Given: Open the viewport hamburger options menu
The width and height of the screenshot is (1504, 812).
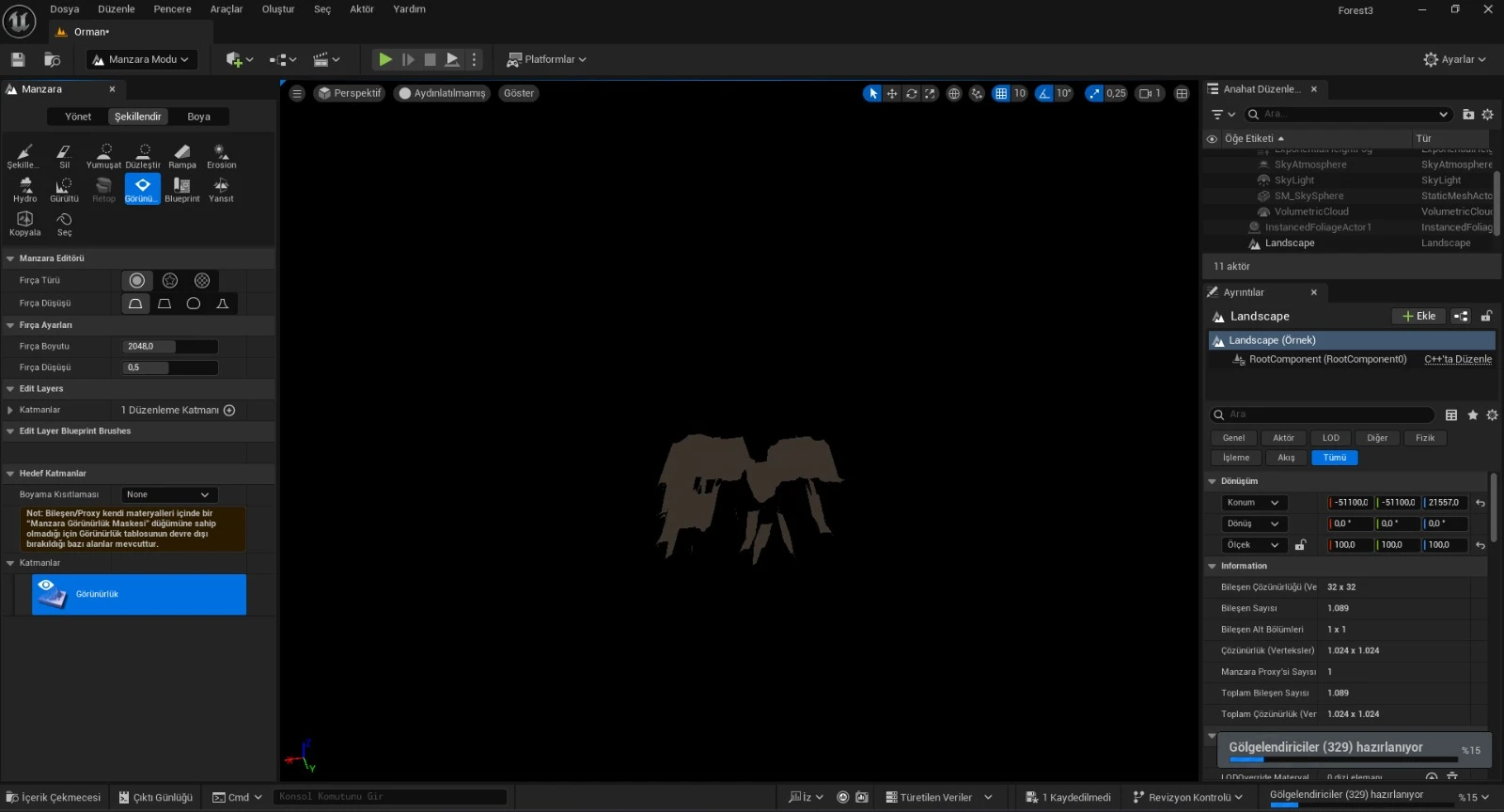Looking at the screenshot, I should point(297,93).
